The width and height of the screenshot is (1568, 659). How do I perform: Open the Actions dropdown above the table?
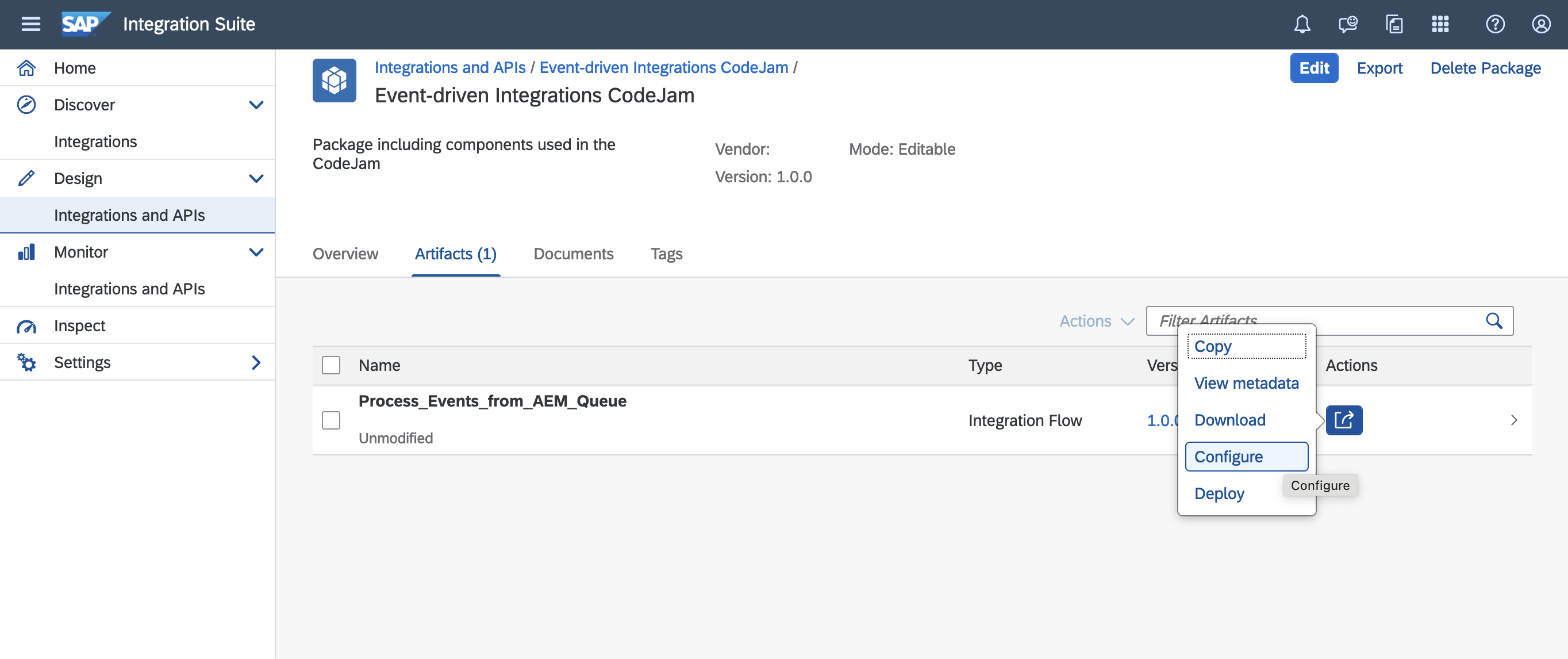coord(1096,321)
